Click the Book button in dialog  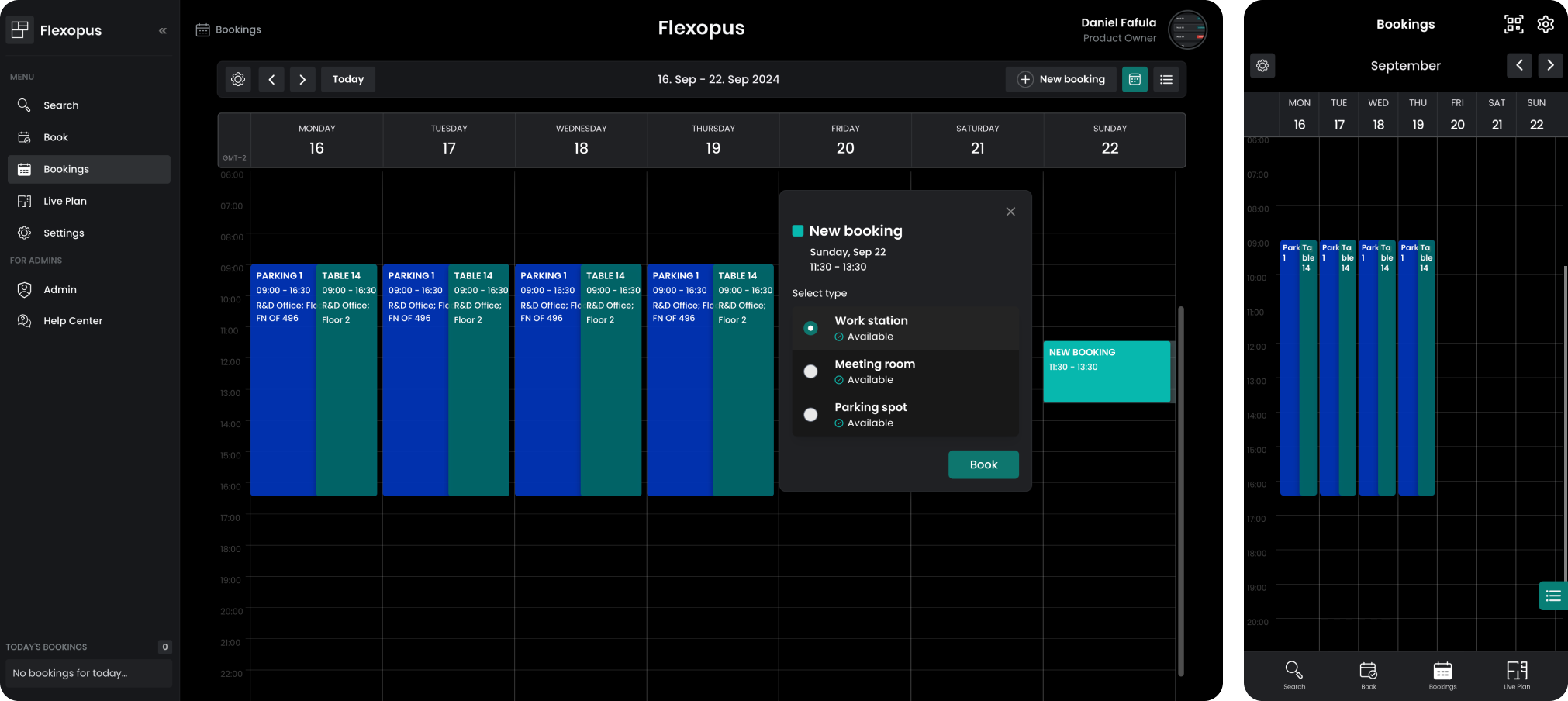[x=983, y=464]
